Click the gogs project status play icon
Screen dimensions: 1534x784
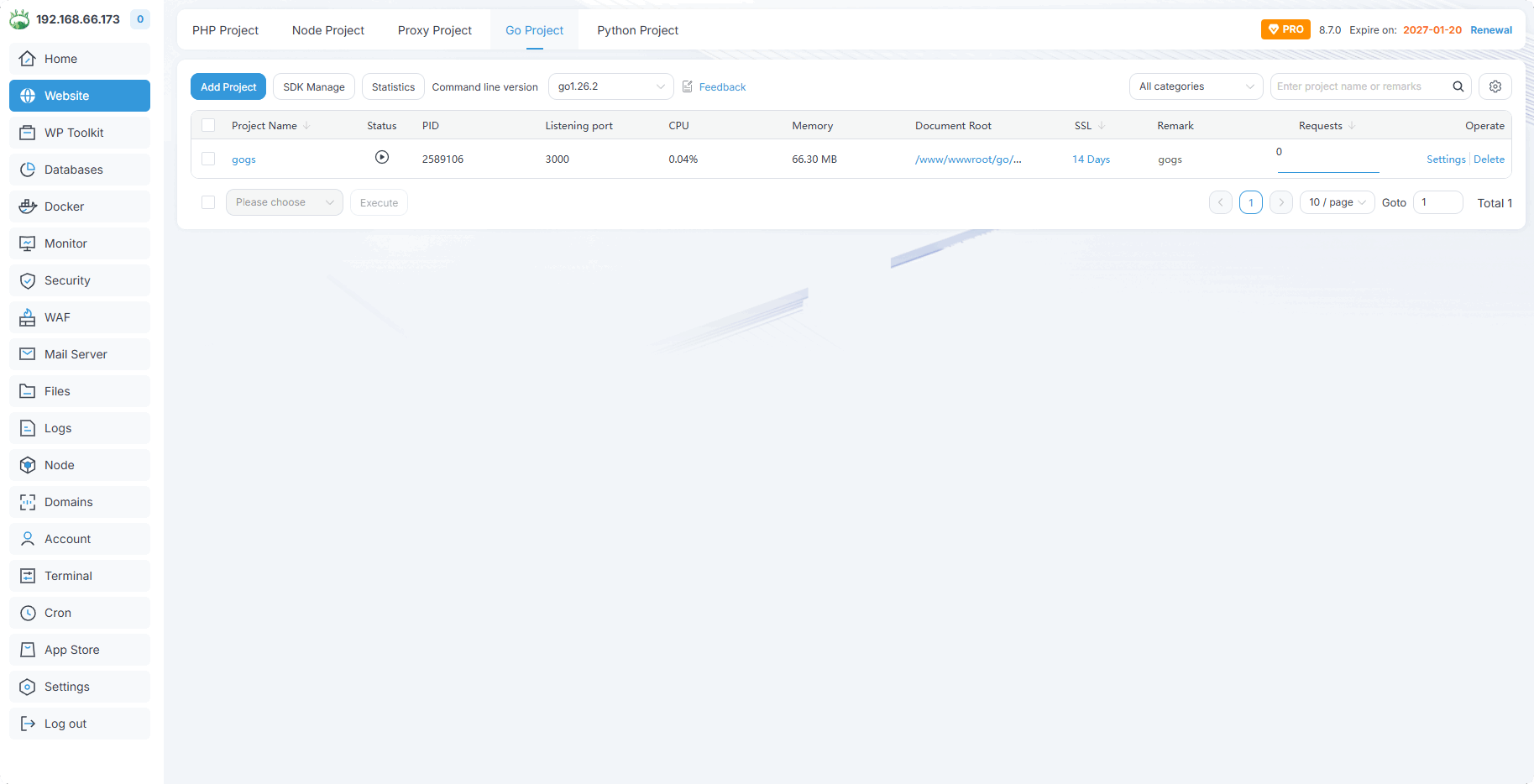[x=382, y=157]
